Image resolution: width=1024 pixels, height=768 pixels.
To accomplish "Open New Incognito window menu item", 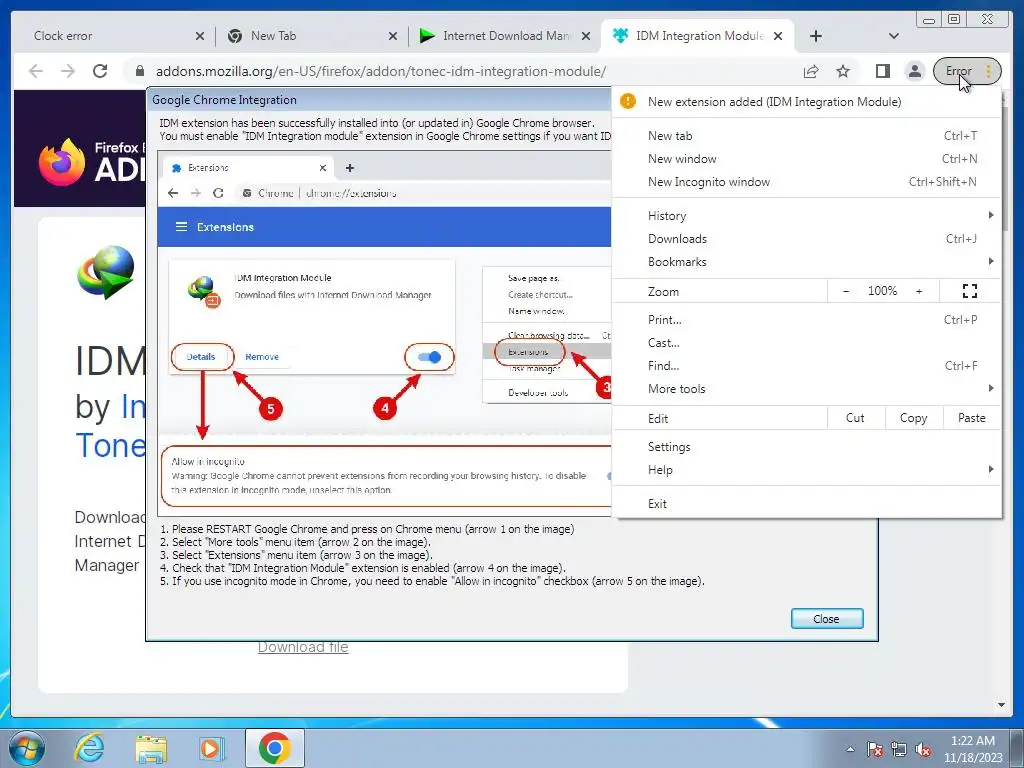I will point(806,182).
